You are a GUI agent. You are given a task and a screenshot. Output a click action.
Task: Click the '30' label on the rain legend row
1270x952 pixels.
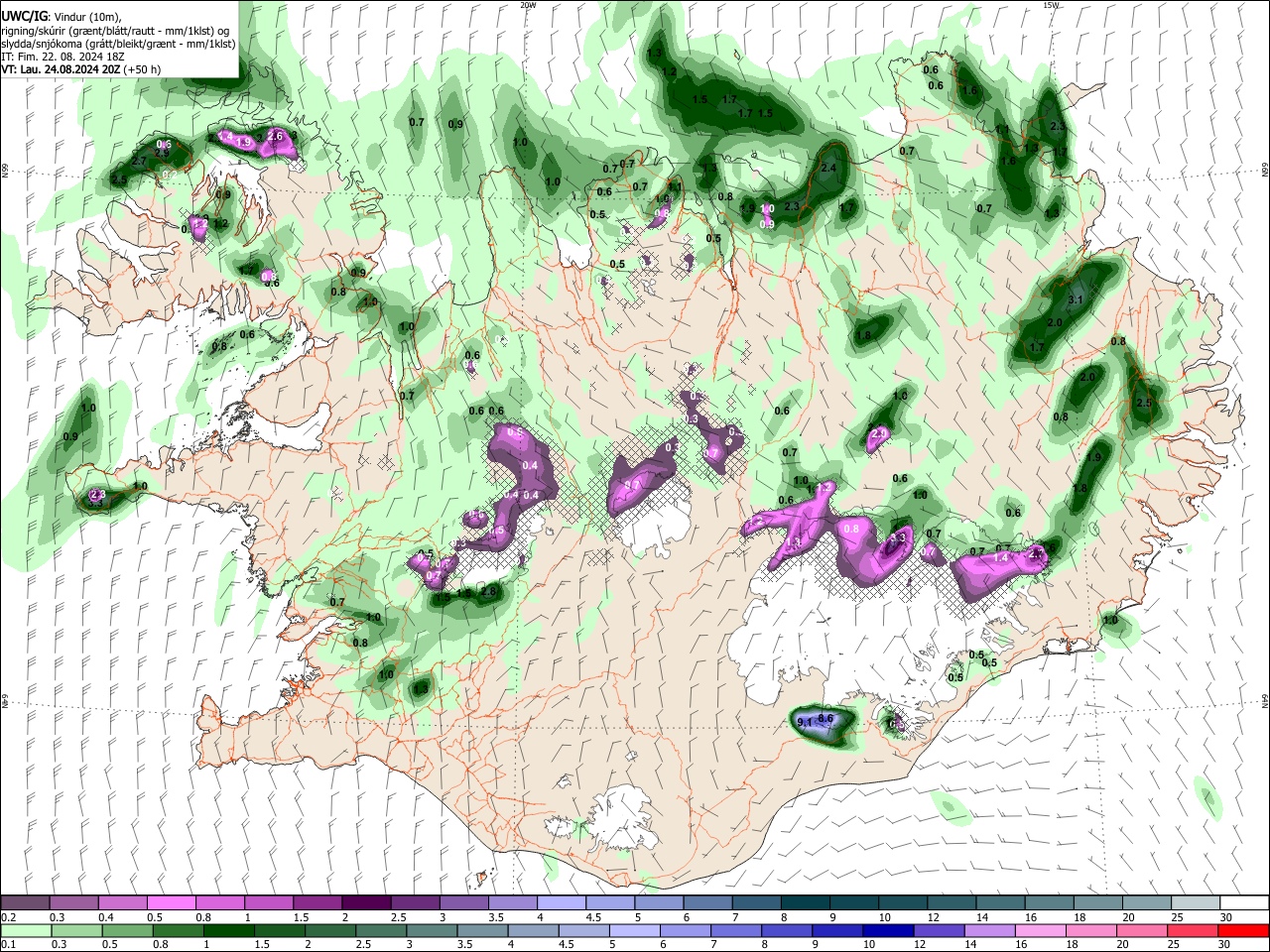[1226, 944]
